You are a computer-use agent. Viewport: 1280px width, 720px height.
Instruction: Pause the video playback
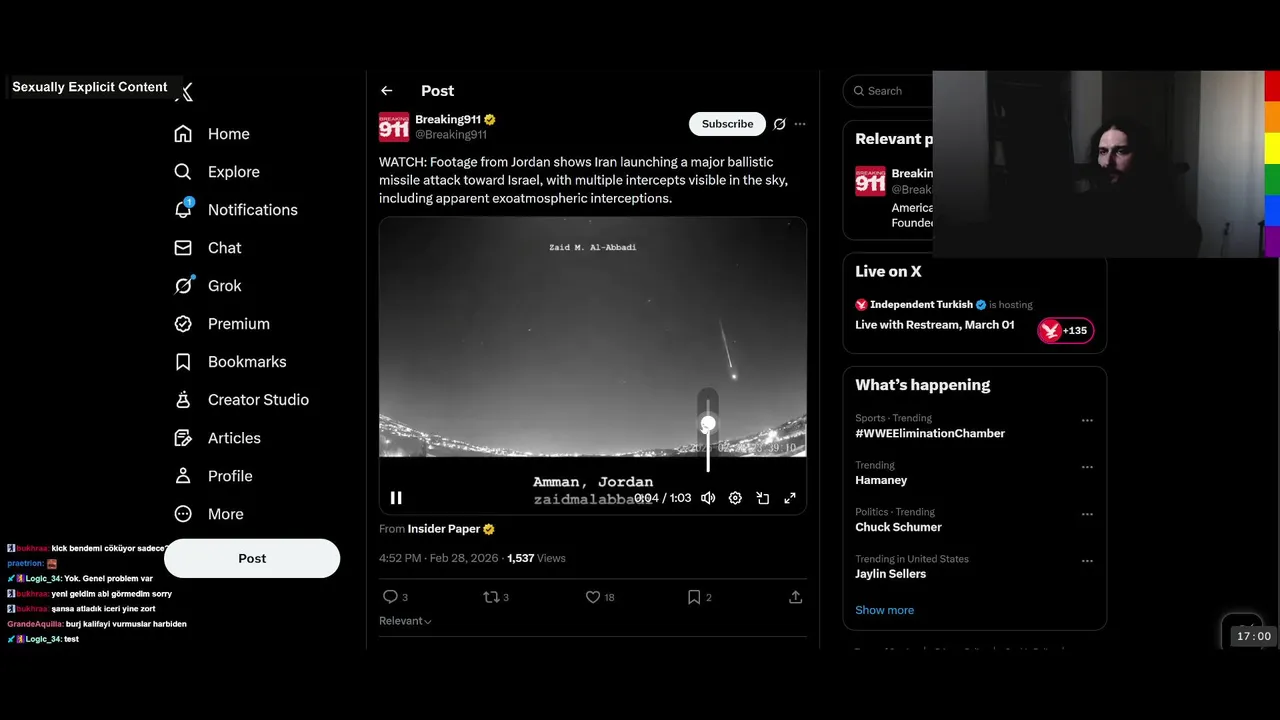pos(396,498)
